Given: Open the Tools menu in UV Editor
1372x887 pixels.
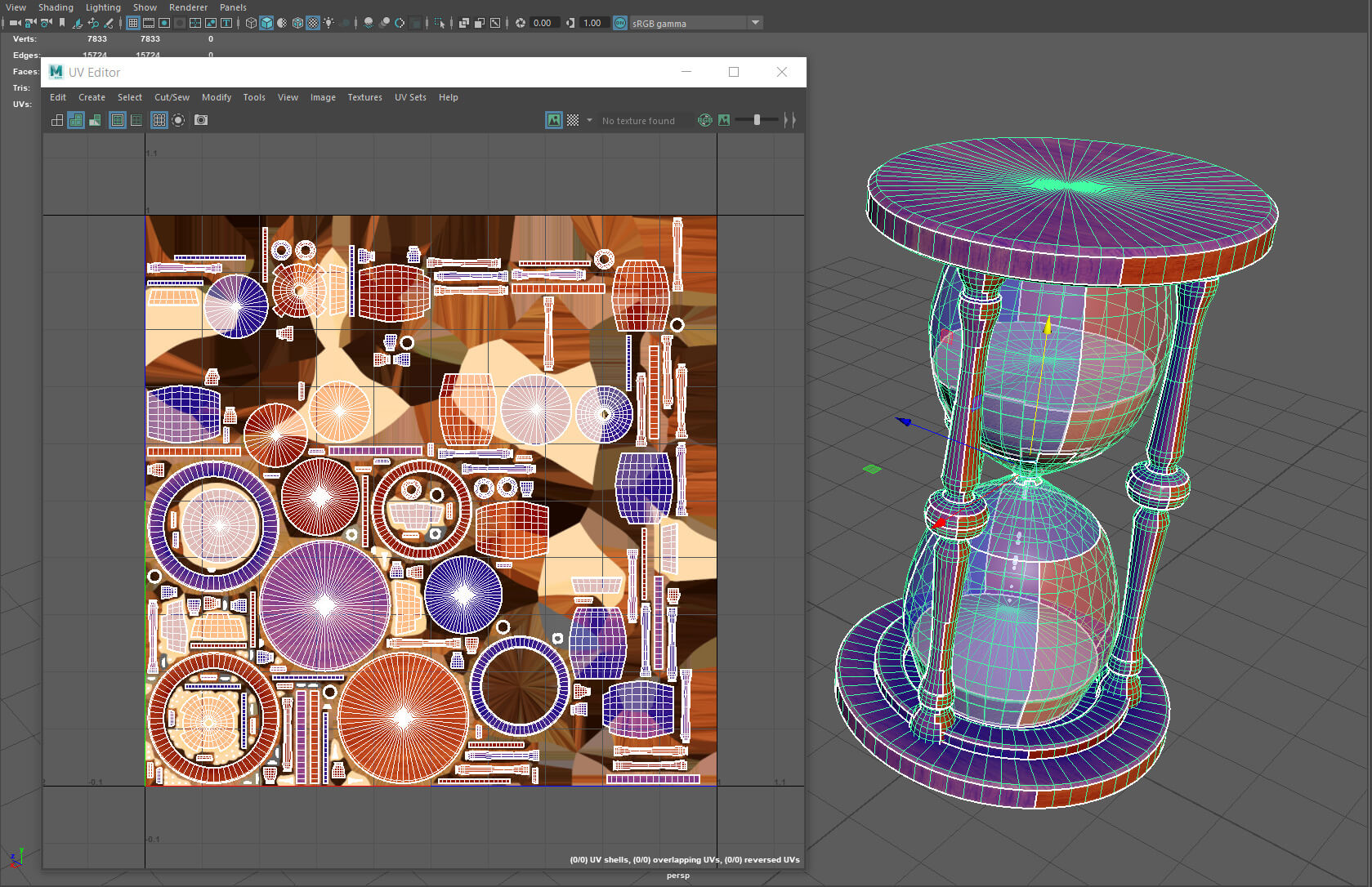Looking at the screenshot, I should [254, 97].
